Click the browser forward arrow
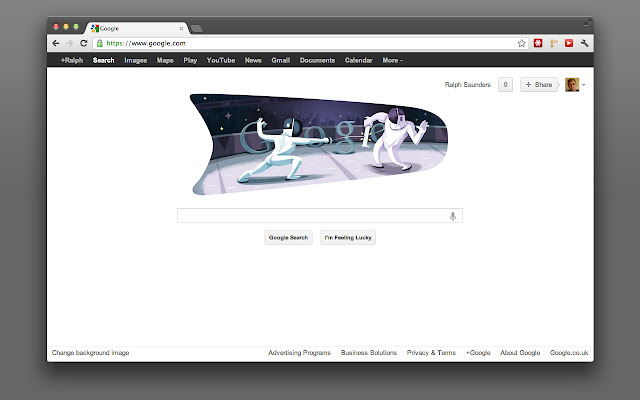The height and width of the screenshot is (400, 640). pyautogui.click(x=69, y=43)
